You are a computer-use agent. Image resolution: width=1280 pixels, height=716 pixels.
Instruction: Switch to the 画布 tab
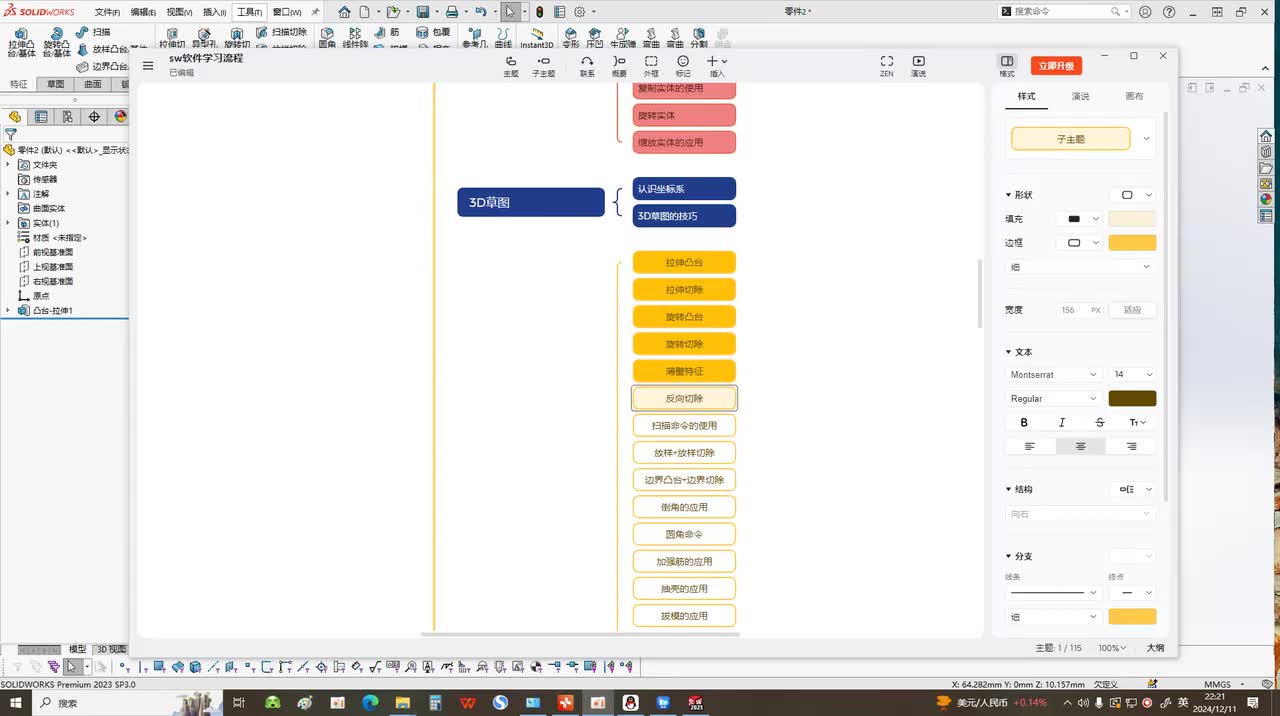coord(1134,96)
